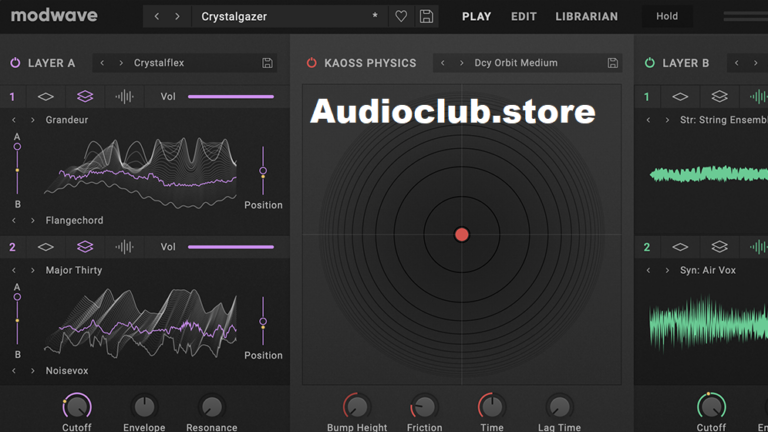Select previous Kaoss Physics preset
Viewport: 768px width, 432px height.
442,63
